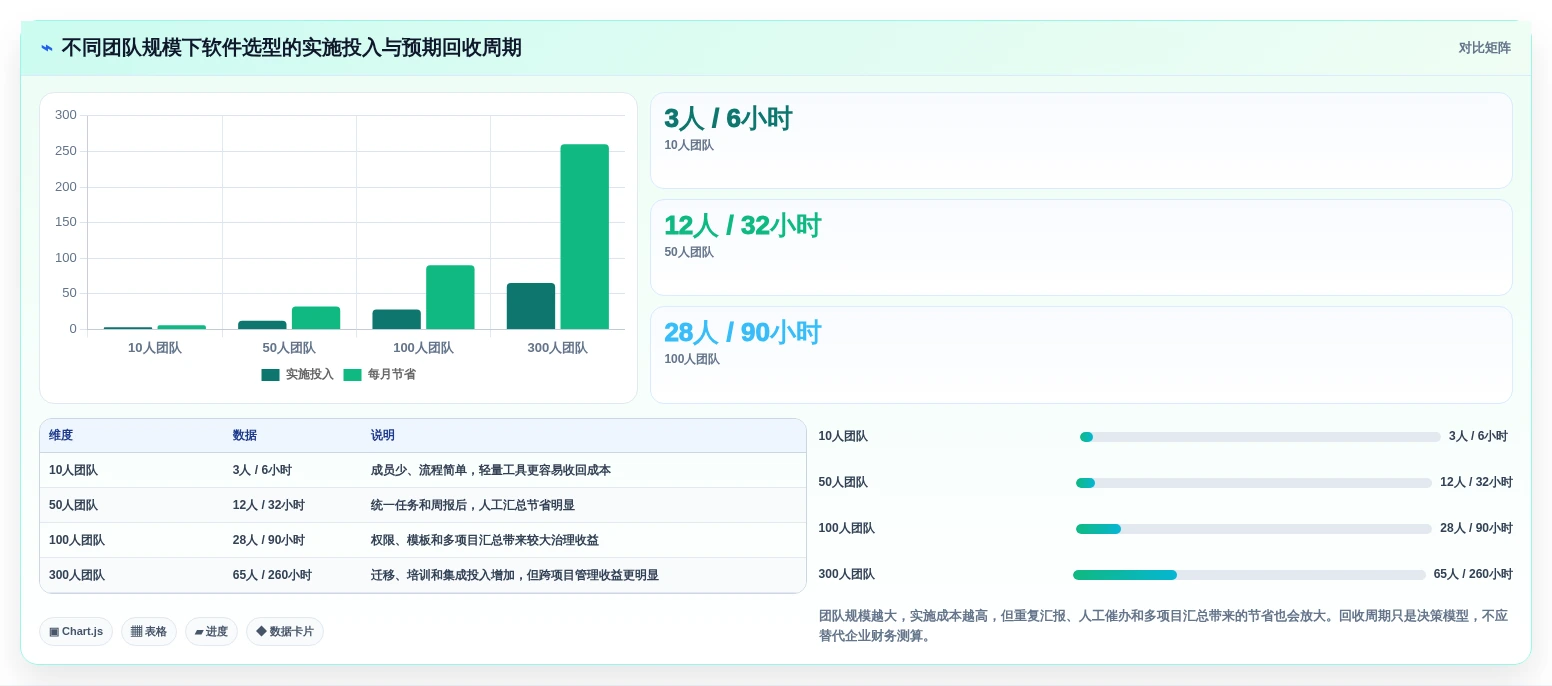Image resolution: width=1552 pixels, height=686 pixels.
Task: Click the 实施投入 bar for 300人团队
Action: click(x=531, y=306)
